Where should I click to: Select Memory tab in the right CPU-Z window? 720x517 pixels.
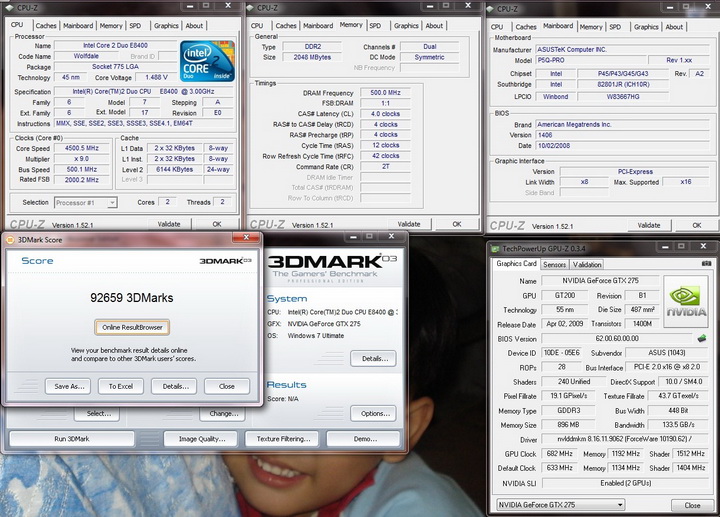[x=591, y=27]
